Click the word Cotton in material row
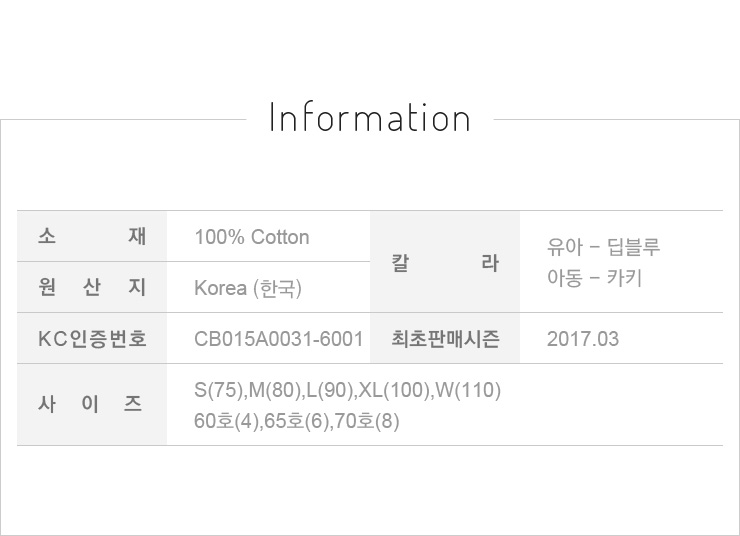The width and height of the screenshot is (740, 536). tap(280, 237)
